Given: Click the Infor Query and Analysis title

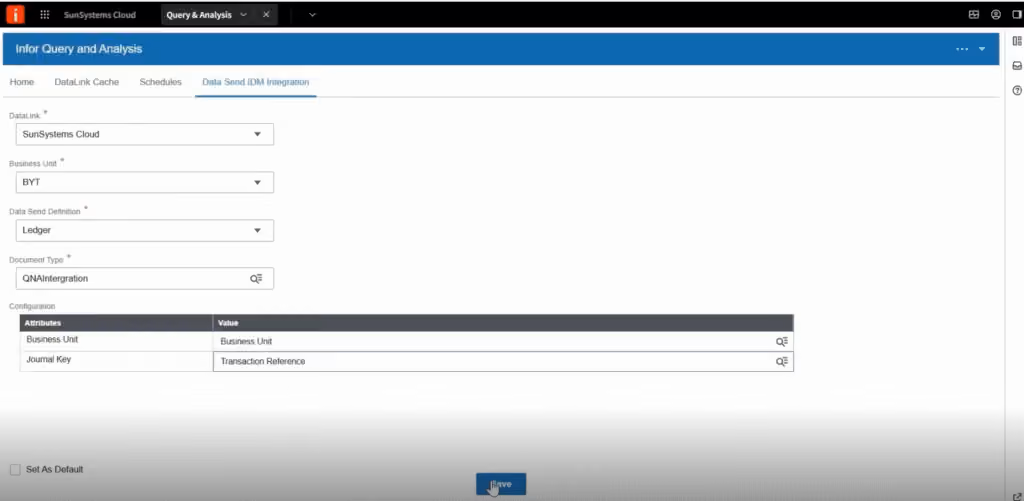Looking at the screenshot, I should click(x=78, y=49).
